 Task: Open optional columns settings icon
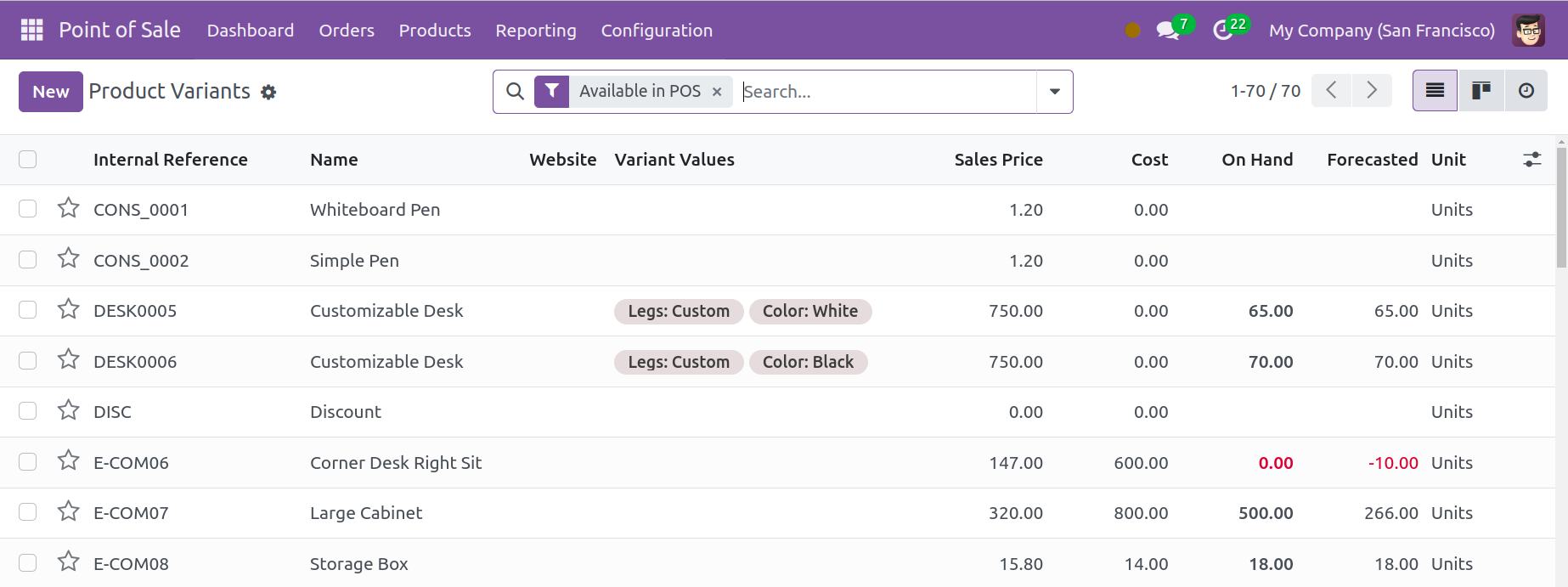click(1531, 160)
